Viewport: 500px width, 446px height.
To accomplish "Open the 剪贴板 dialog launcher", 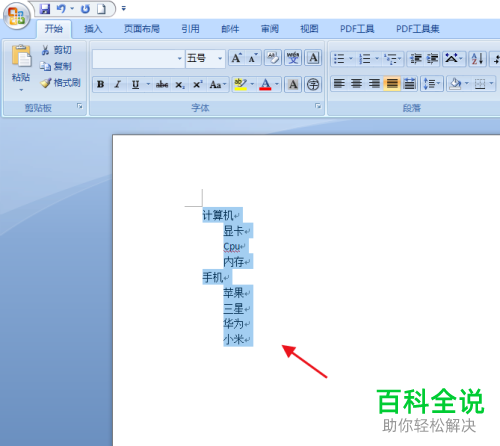I will click(80, 106).
